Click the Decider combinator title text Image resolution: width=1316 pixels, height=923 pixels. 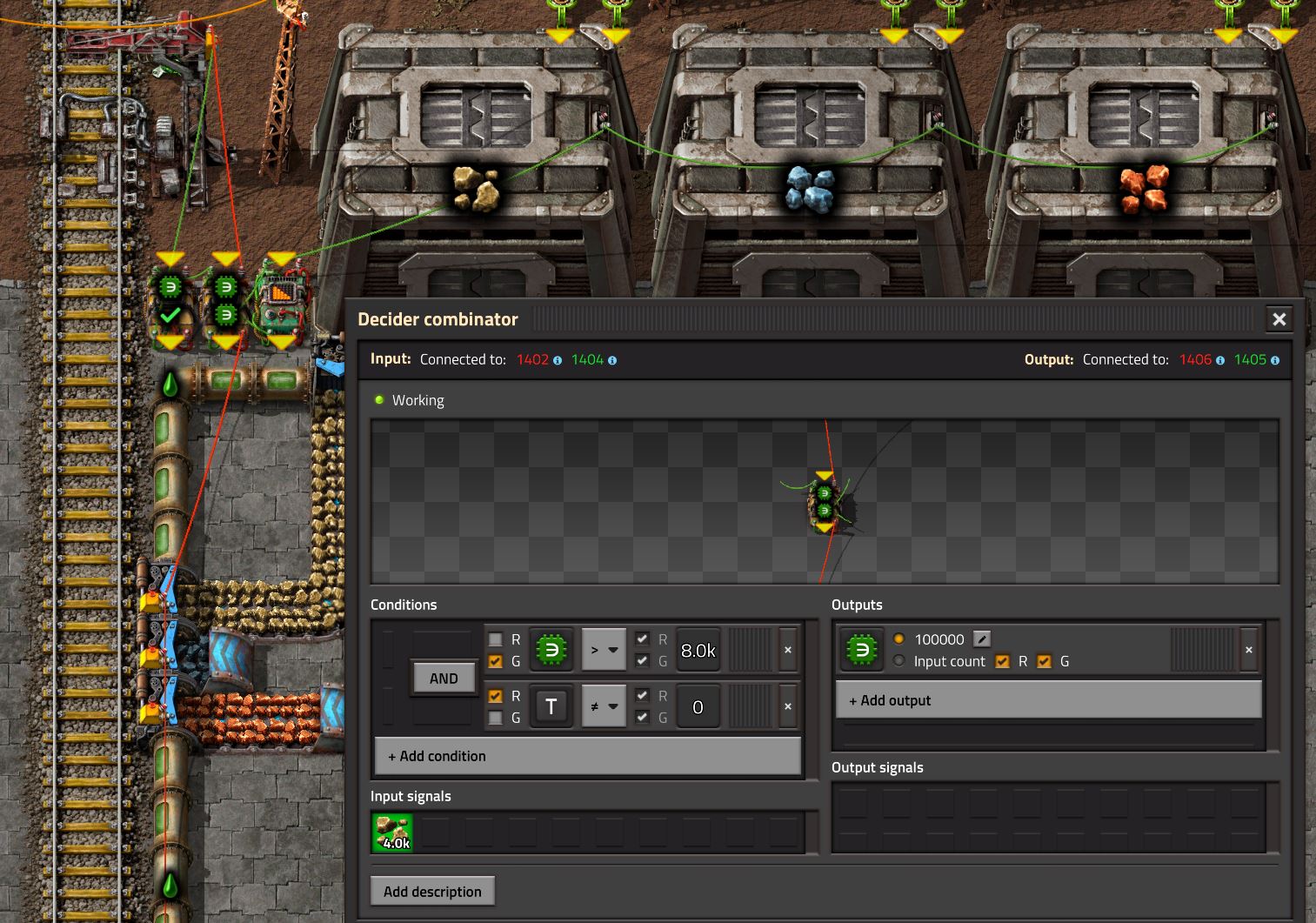click(438, 319)
